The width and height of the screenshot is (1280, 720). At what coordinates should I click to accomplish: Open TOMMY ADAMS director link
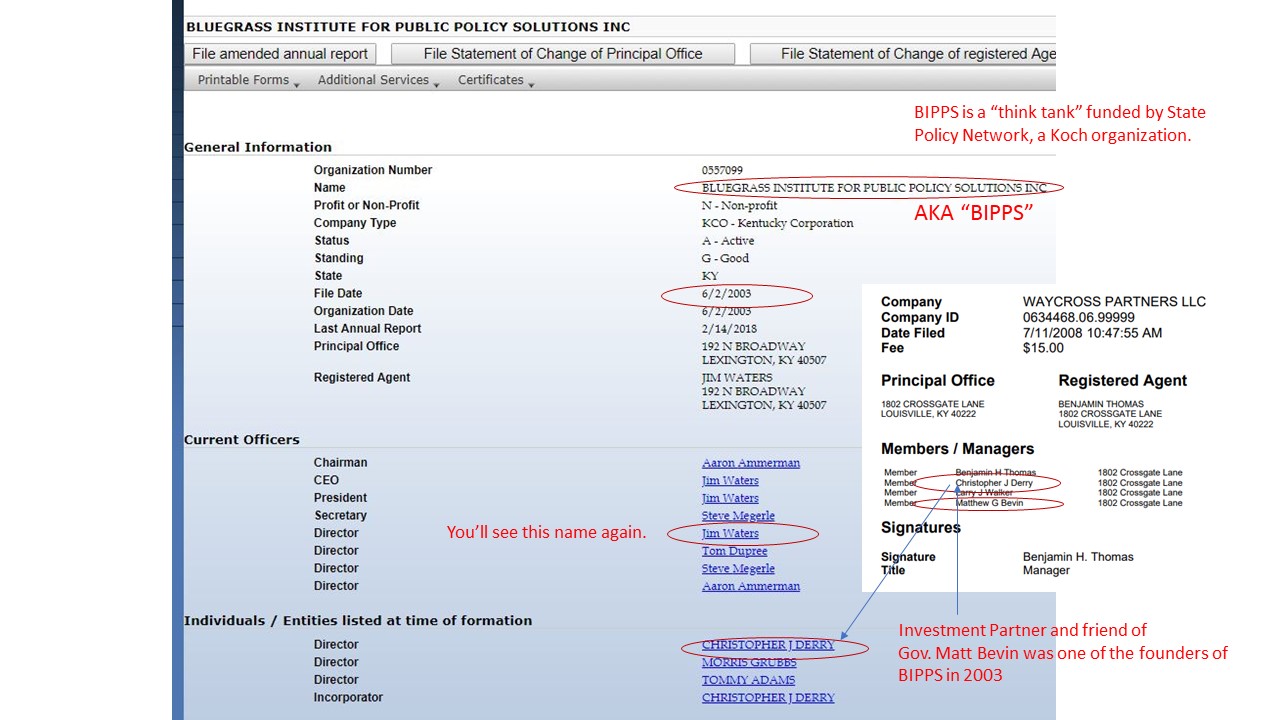(x=748, y=680)
